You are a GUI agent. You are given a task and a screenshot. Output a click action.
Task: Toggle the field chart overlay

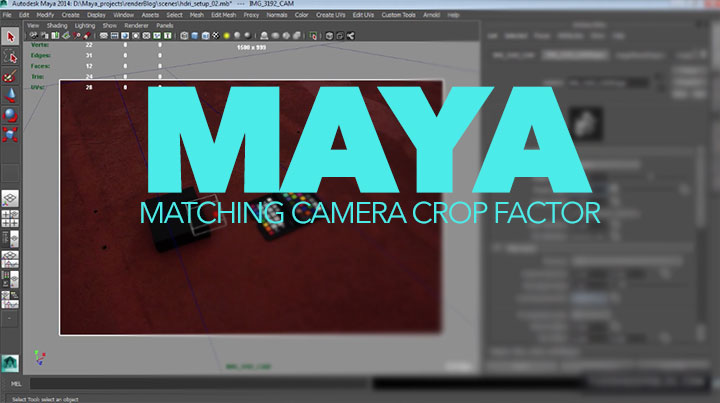pos(146,36)
